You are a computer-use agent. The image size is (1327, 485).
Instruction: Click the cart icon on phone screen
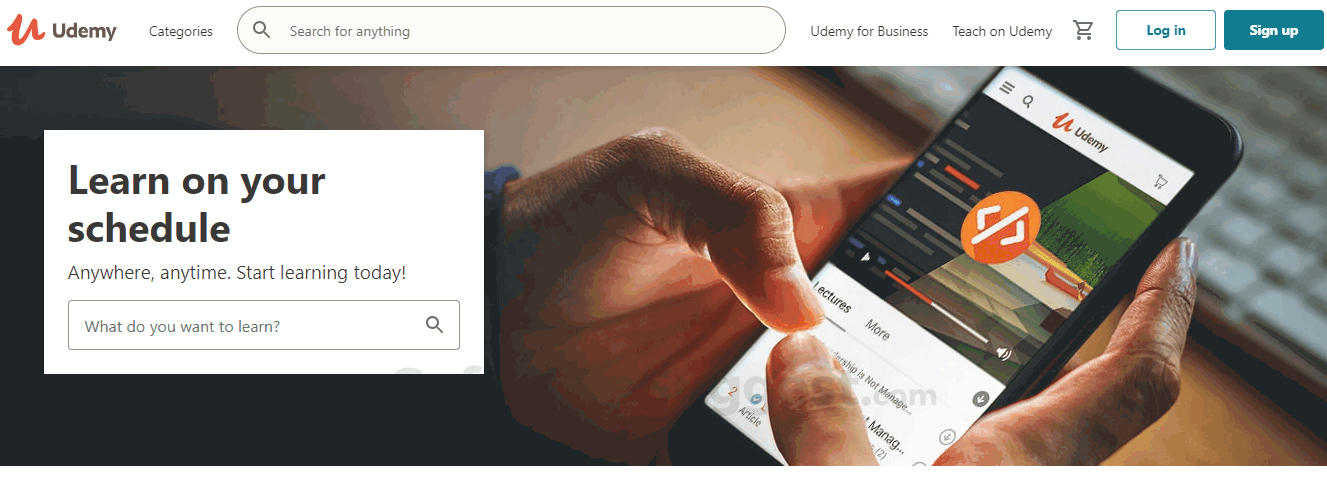1160,181
